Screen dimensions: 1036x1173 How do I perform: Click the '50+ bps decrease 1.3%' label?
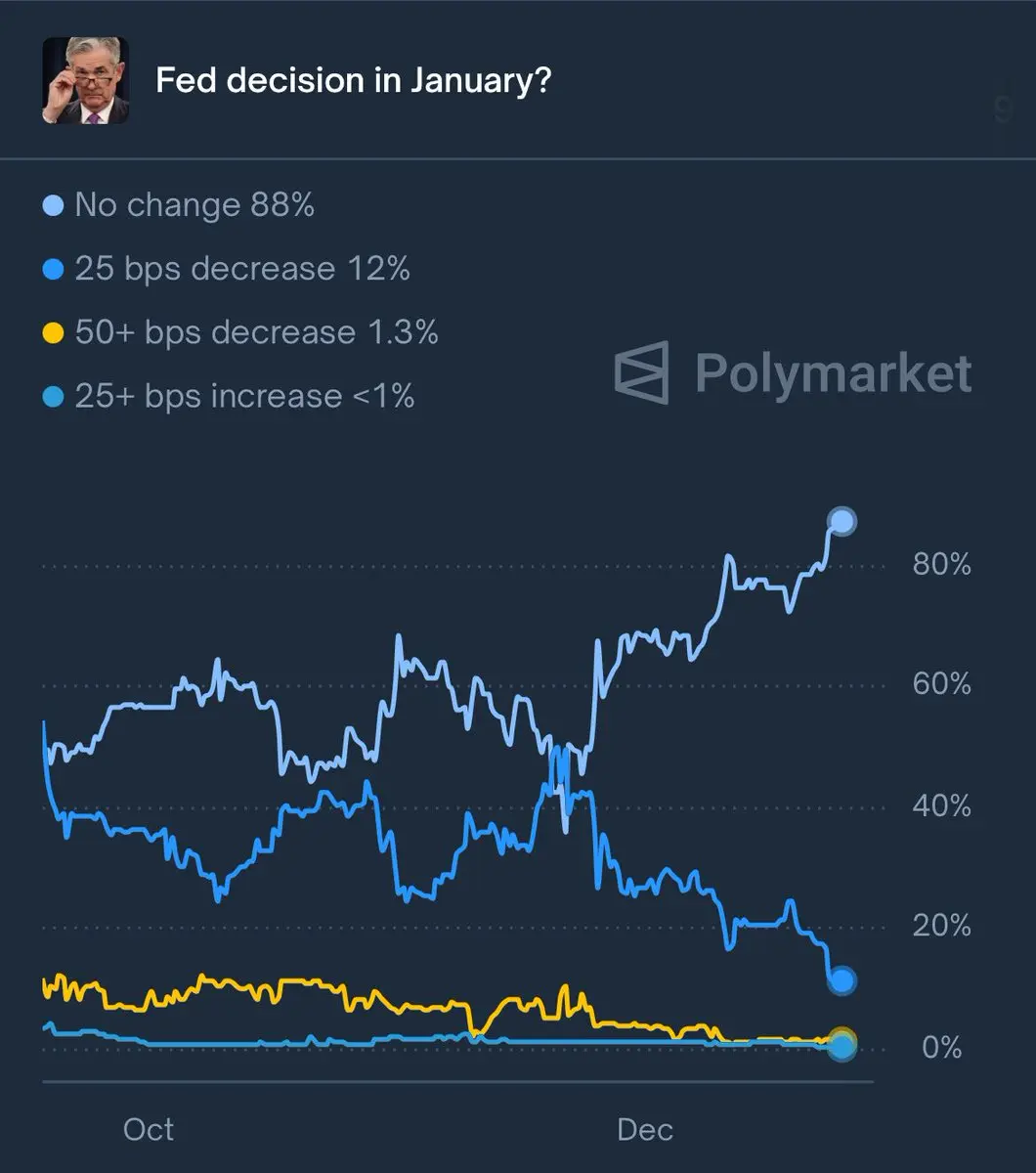[256, 332]
